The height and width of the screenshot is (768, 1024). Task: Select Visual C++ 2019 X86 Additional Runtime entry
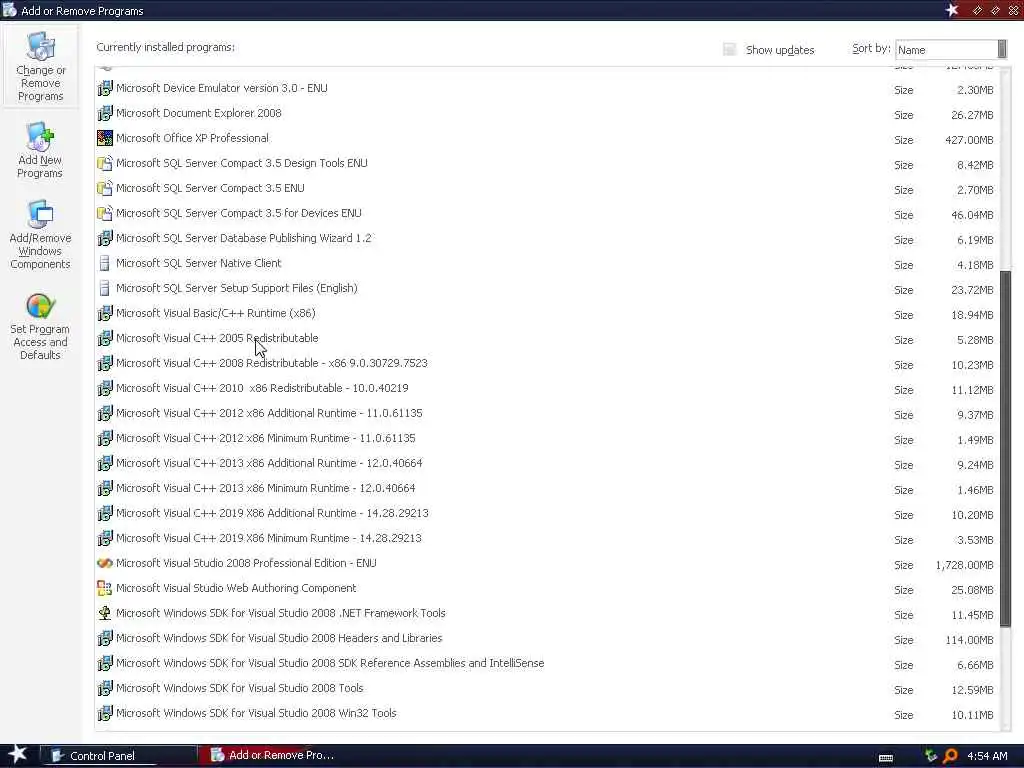click(x=547, y=513)
